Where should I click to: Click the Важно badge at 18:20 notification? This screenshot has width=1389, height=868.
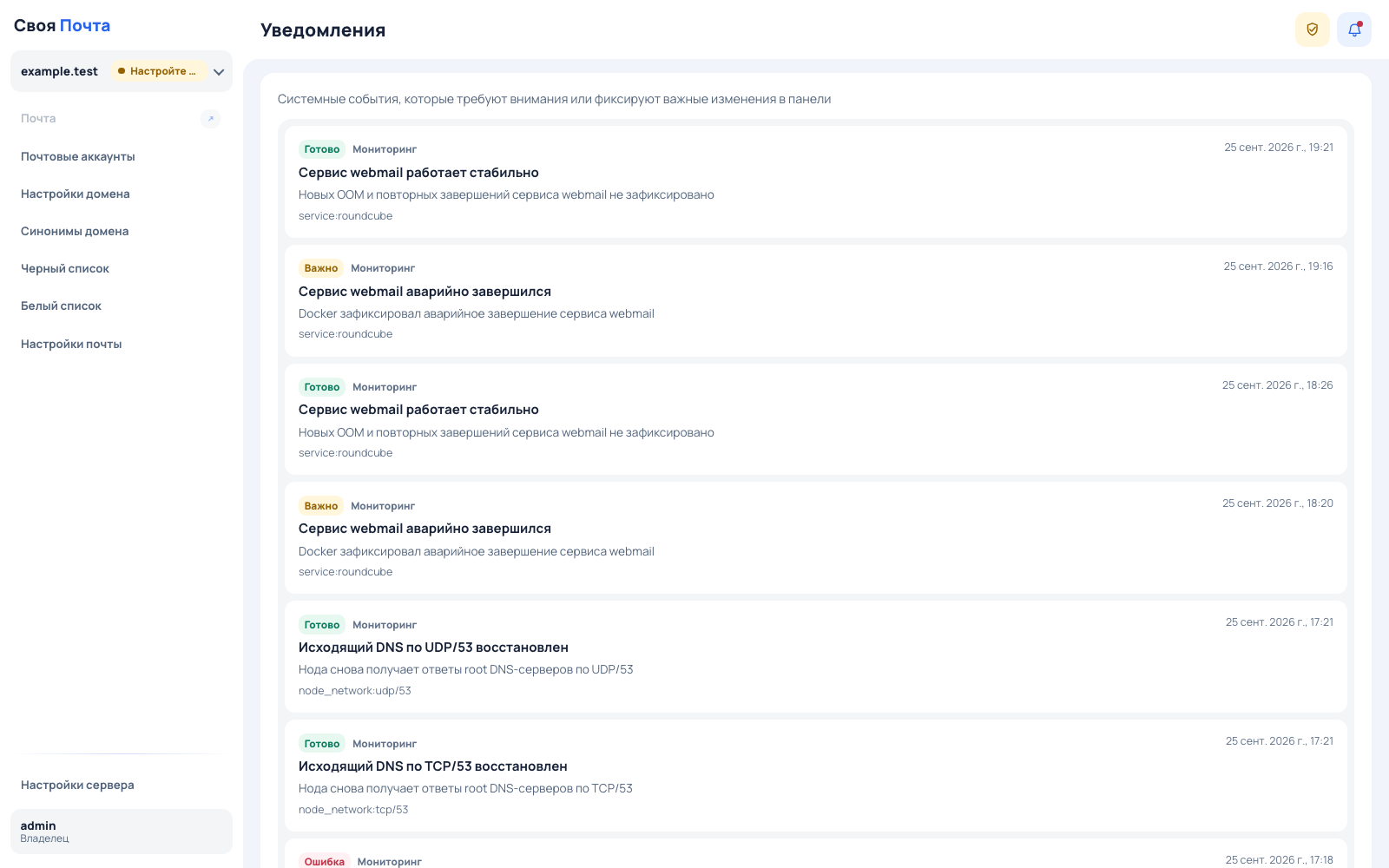click(321, 506)
